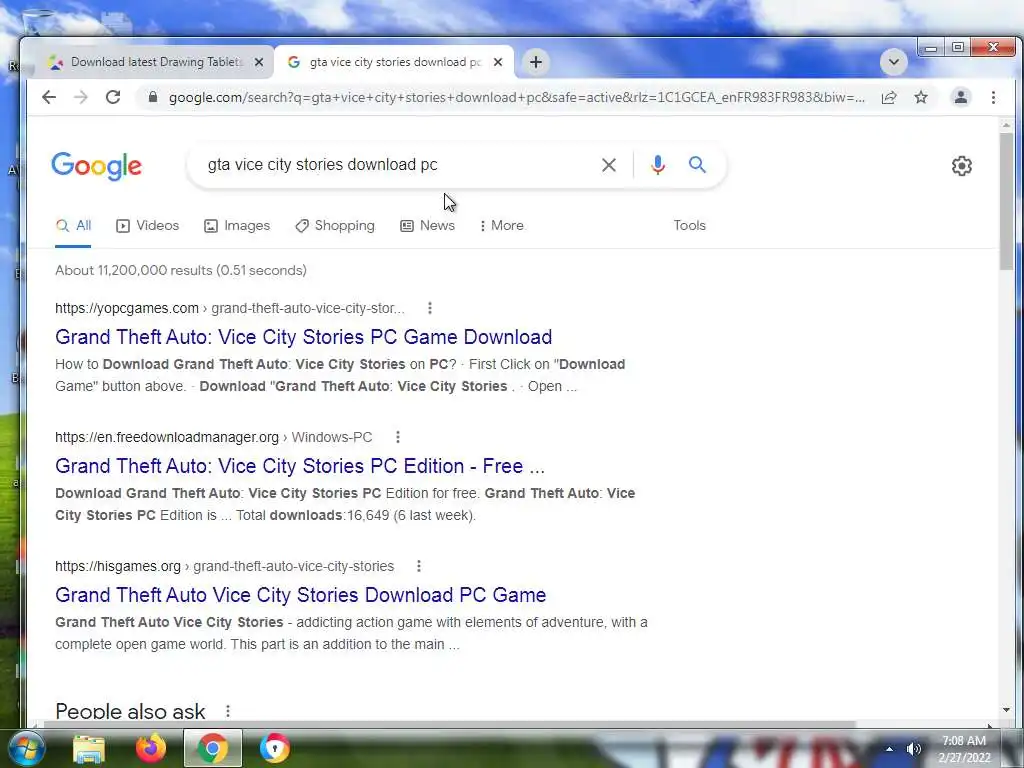1024x768 pixels.
Task: Open search Tools filters
Action: click(690, 225)
